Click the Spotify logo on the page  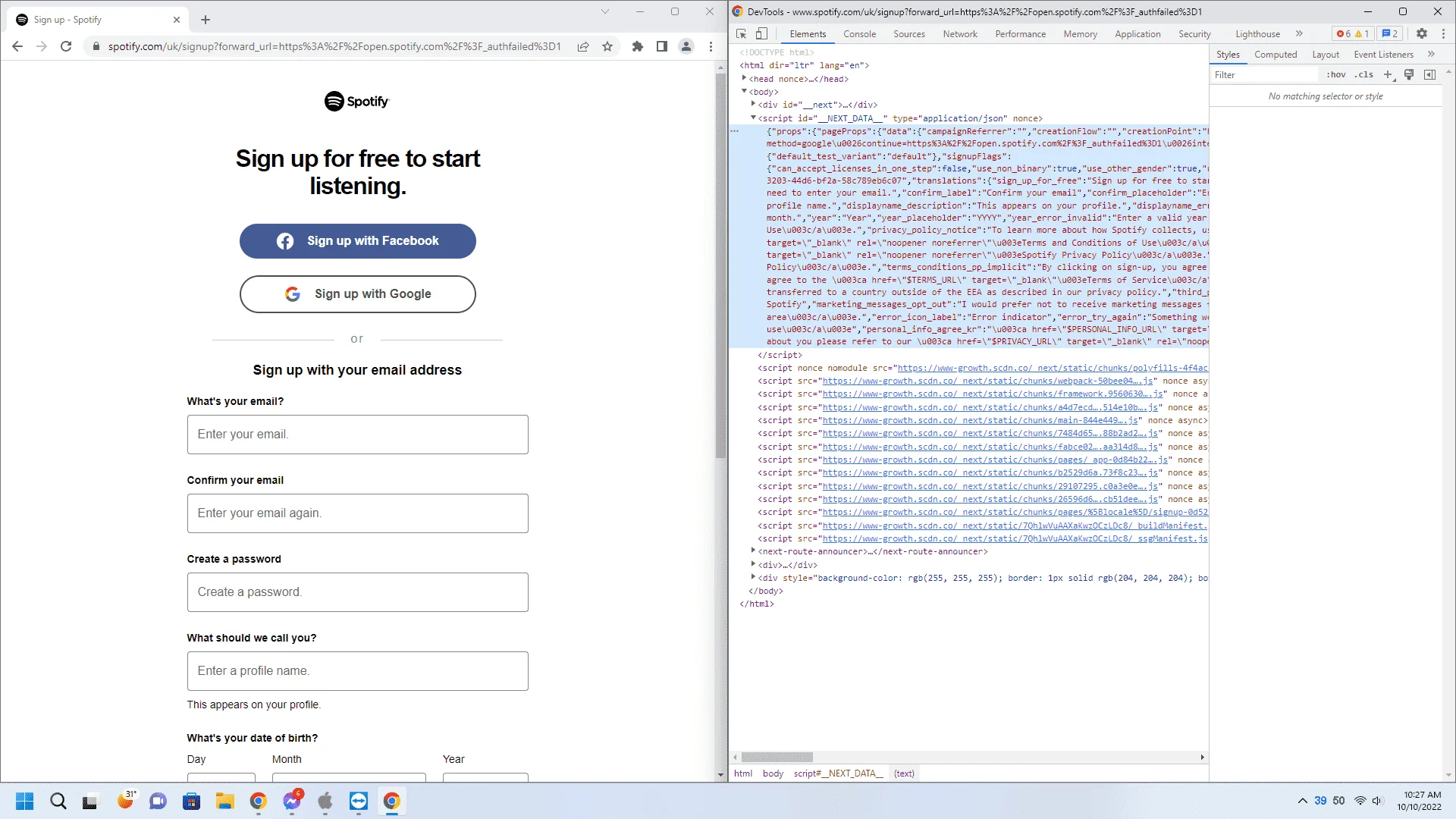(x=356, y=101)
